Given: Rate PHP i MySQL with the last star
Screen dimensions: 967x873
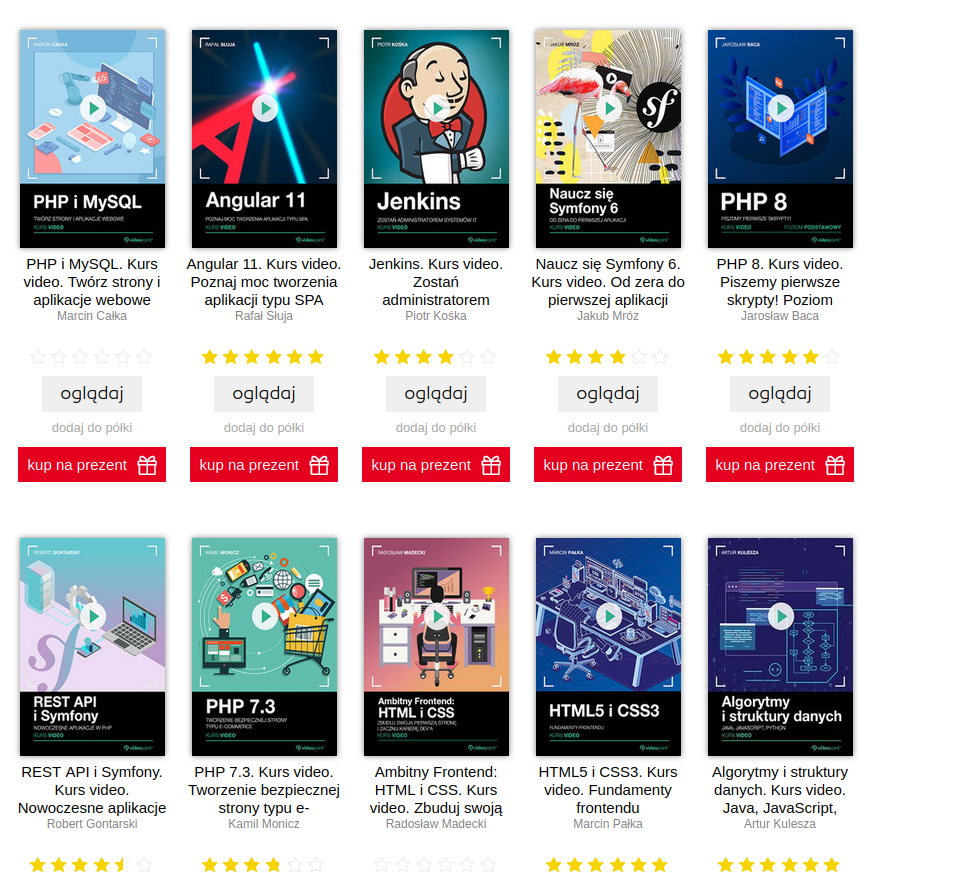Looking at the screenshot, I should point(144,357).
